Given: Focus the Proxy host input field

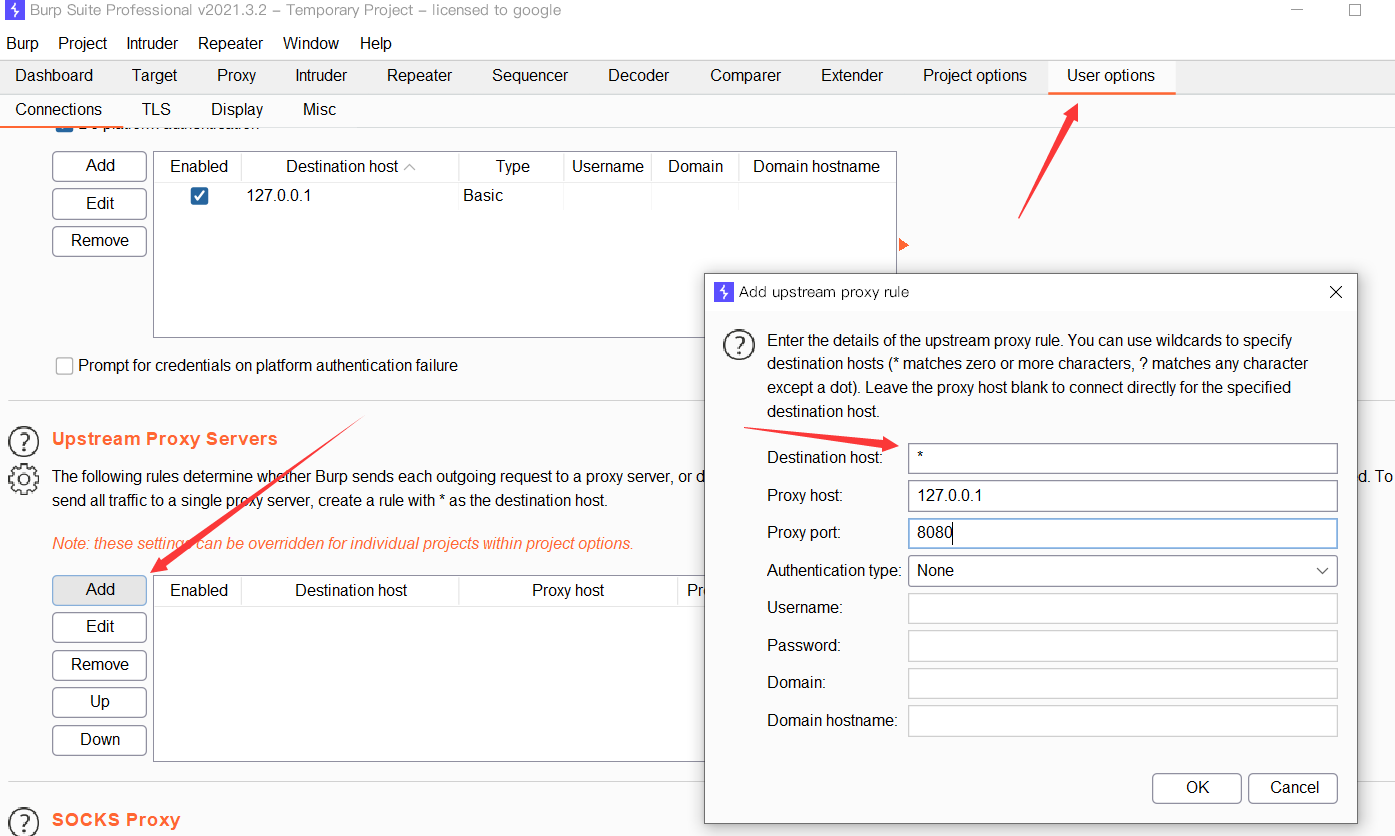Looking at the screenshot, I should [1122, 496].
